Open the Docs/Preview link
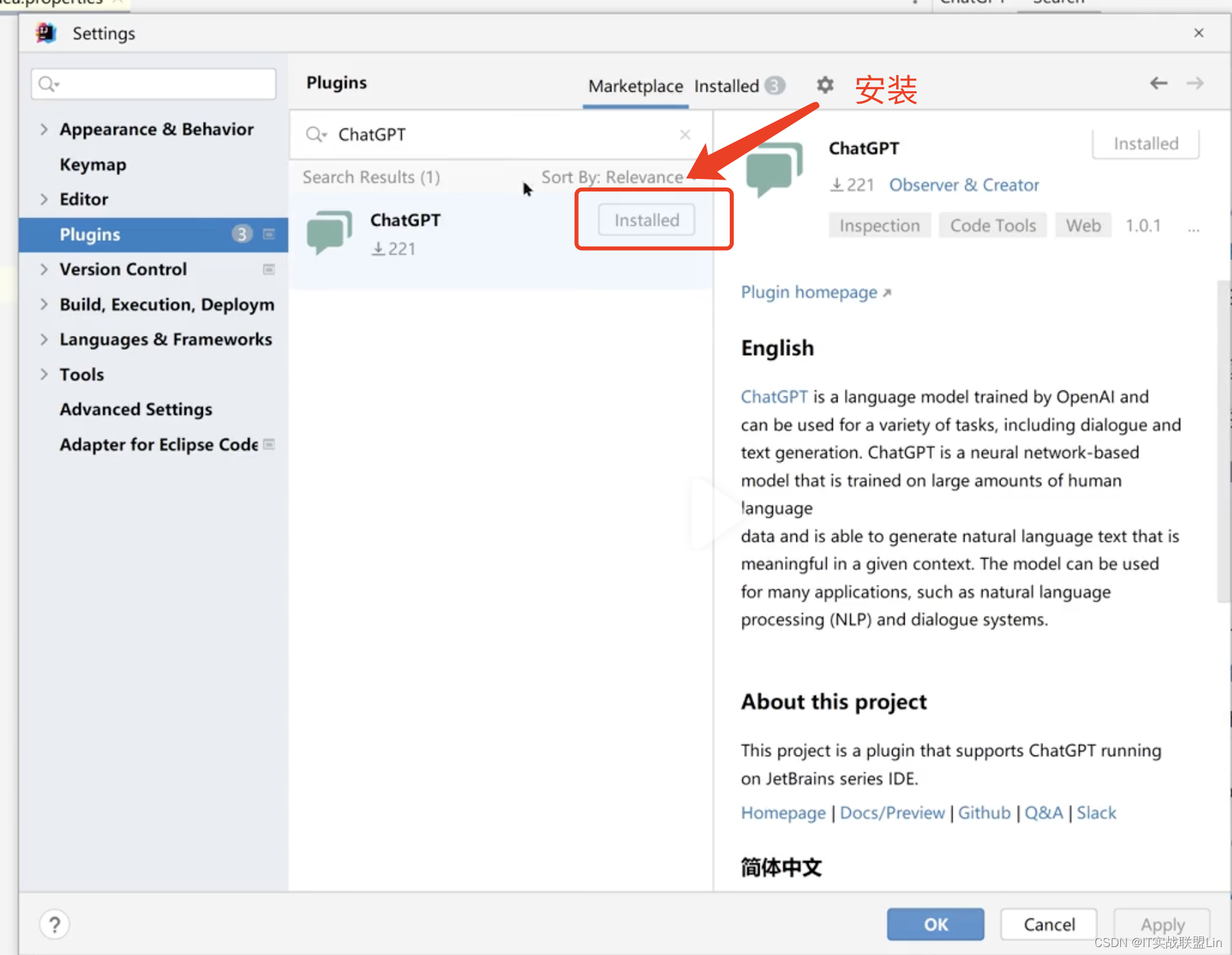Image resolution: width=1232 pixels, height=955 pixels. 892,813
